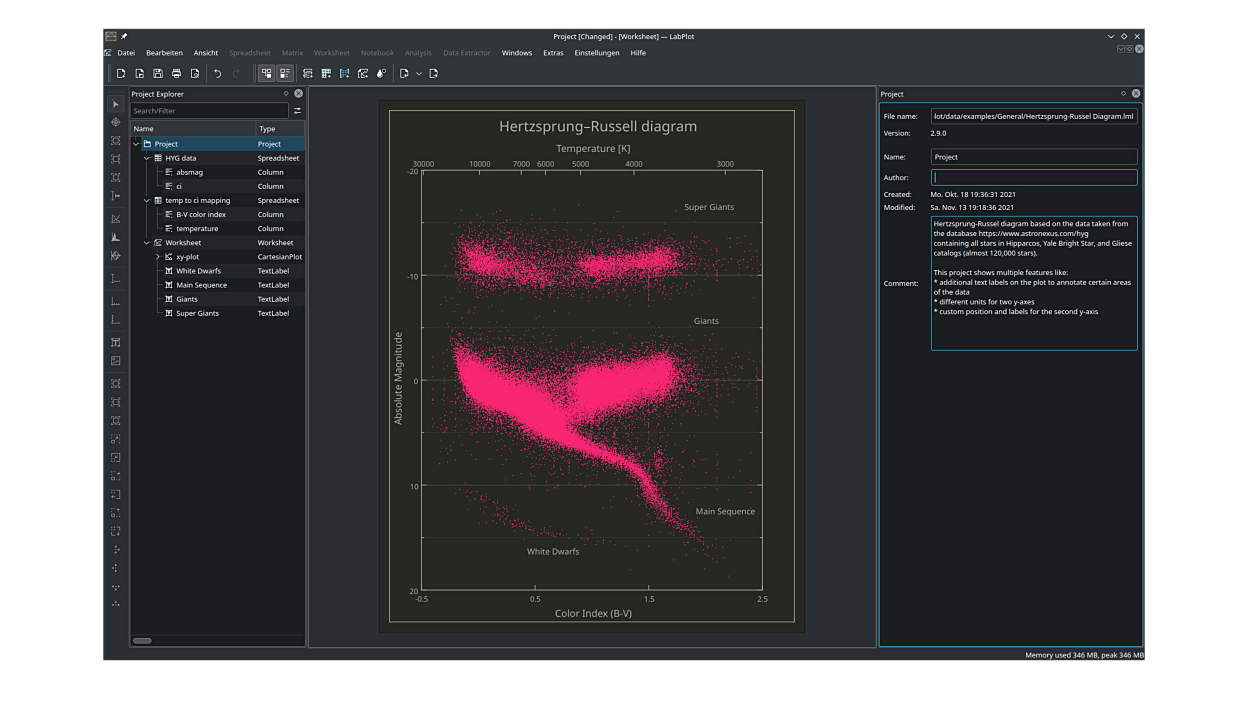Click the water-drop theme icon in toolbar

(381, 74)
